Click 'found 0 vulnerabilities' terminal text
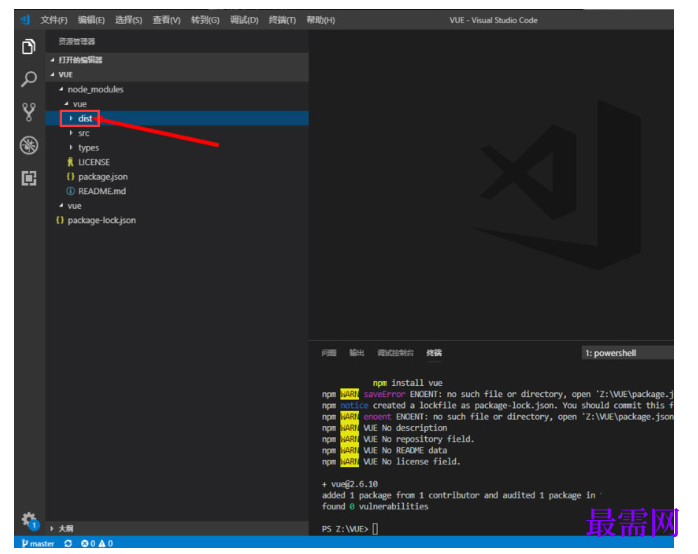The width and height of the screenshot is (698, 554). tap(375, 506)
